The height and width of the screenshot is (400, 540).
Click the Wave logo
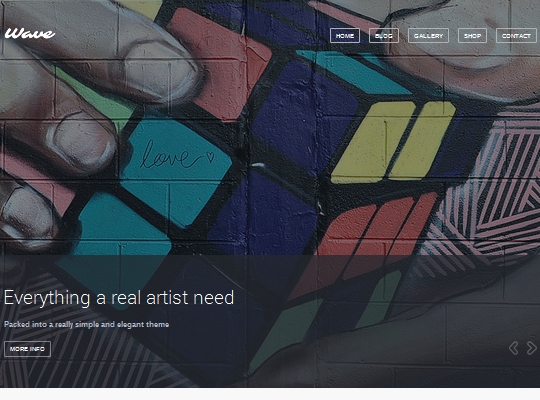[x=30, y=33]
